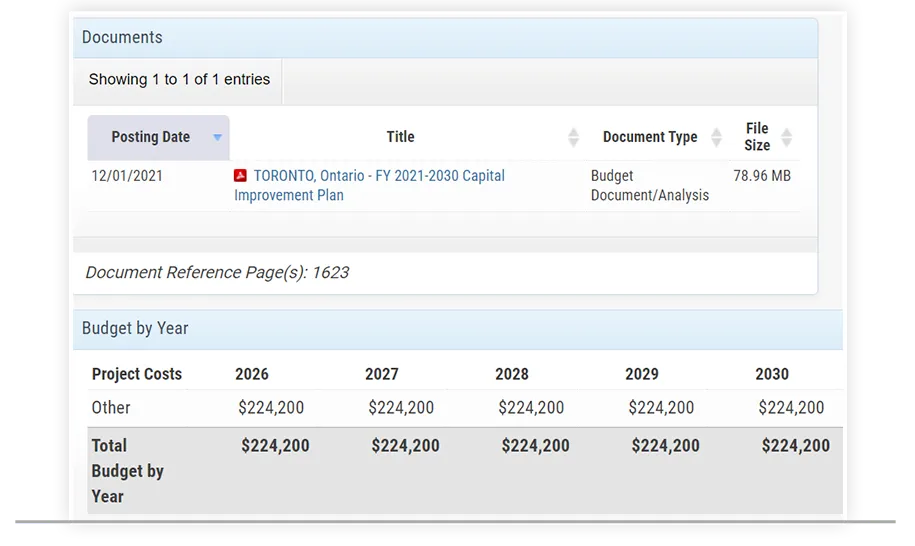Click the Other row label
The width and height of the screenshot is (915, 546).
(x=111, y=408)
